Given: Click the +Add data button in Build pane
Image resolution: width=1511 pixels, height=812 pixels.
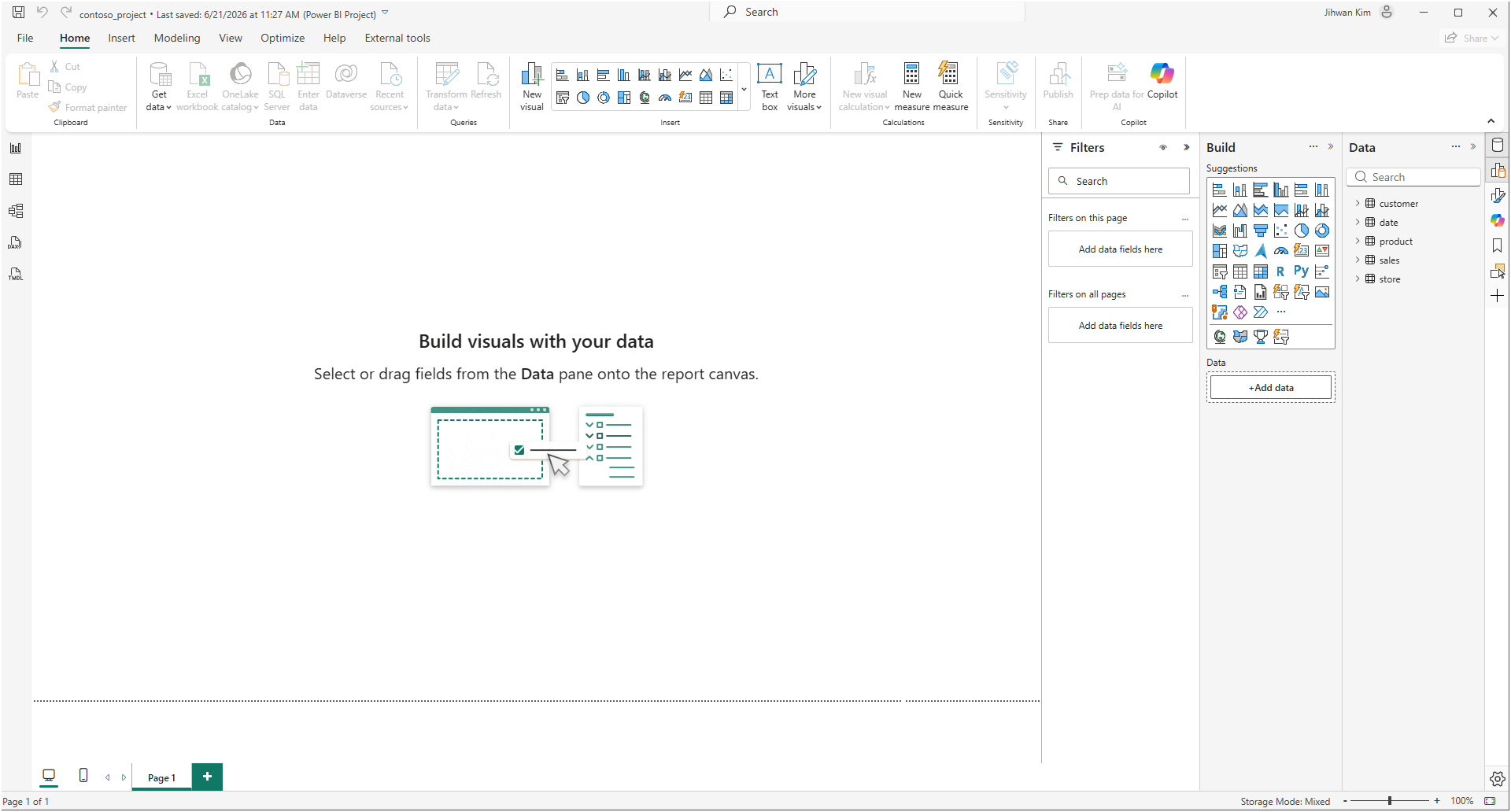Looking at the screenshot, I should click(1271, 387).
